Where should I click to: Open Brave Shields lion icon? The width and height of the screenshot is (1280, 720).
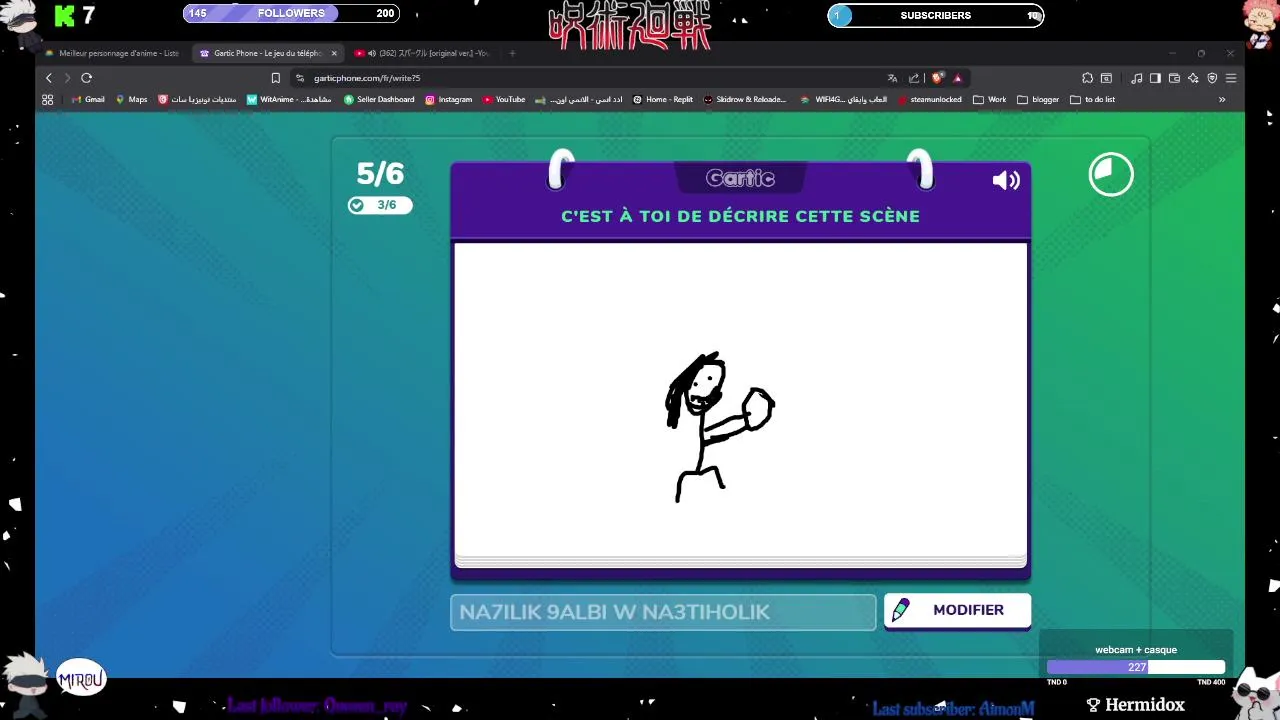pyautogui.click(x=937, y=78)
